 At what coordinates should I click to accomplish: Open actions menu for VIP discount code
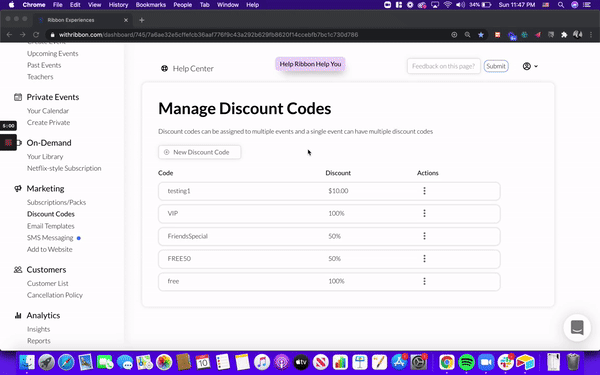coord(424,213)
